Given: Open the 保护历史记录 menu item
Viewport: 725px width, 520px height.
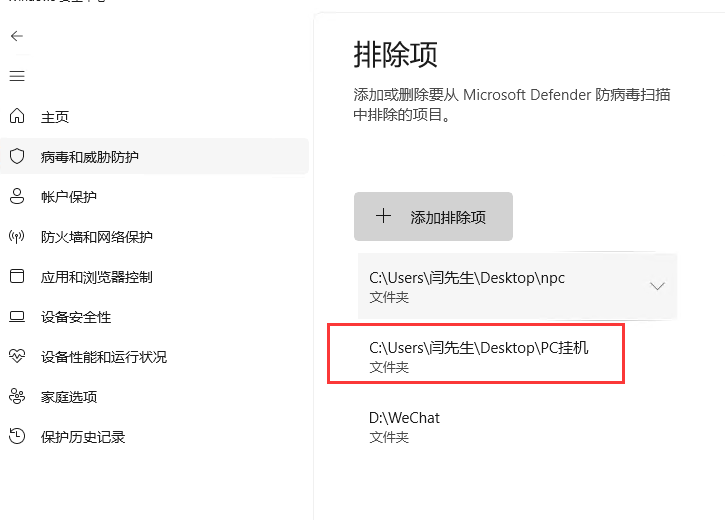Looking at the screenshot, I should click(x=83, y=437).
